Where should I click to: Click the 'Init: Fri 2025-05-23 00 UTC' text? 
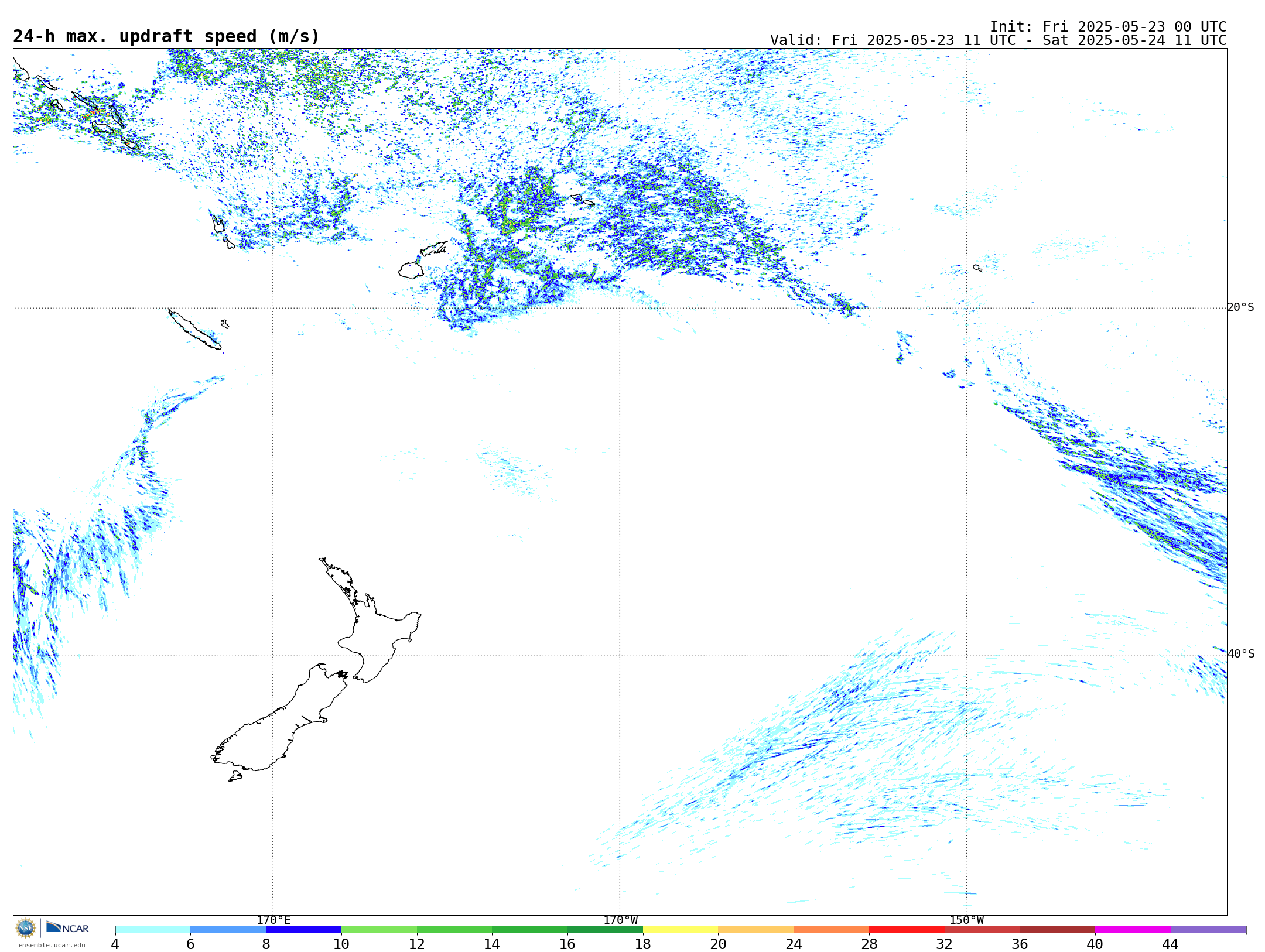pos(1108,27)
